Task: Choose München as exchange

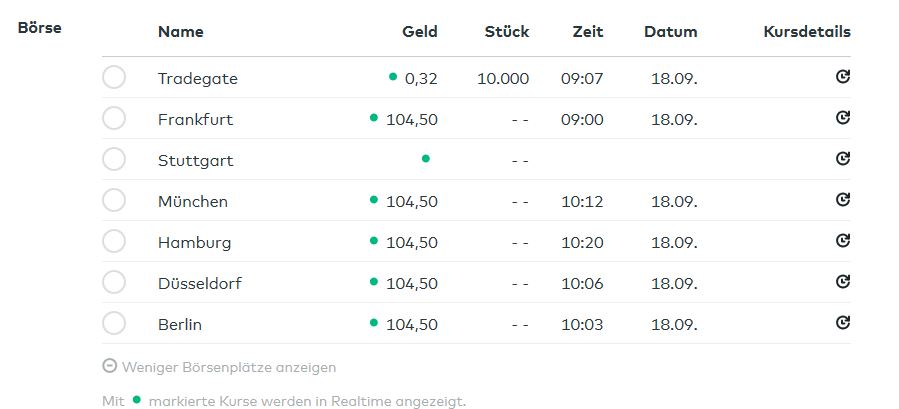Action: pyautogui.click(x=114, y=200)
